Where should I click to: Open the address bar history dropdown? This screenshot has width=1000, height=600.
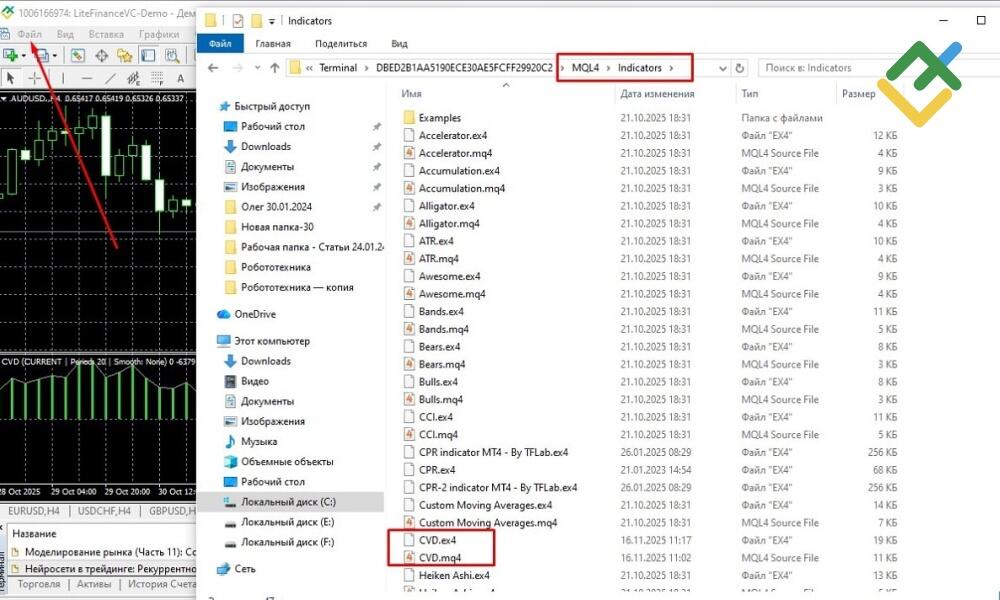pyautogui.click(x=723, y=68)
